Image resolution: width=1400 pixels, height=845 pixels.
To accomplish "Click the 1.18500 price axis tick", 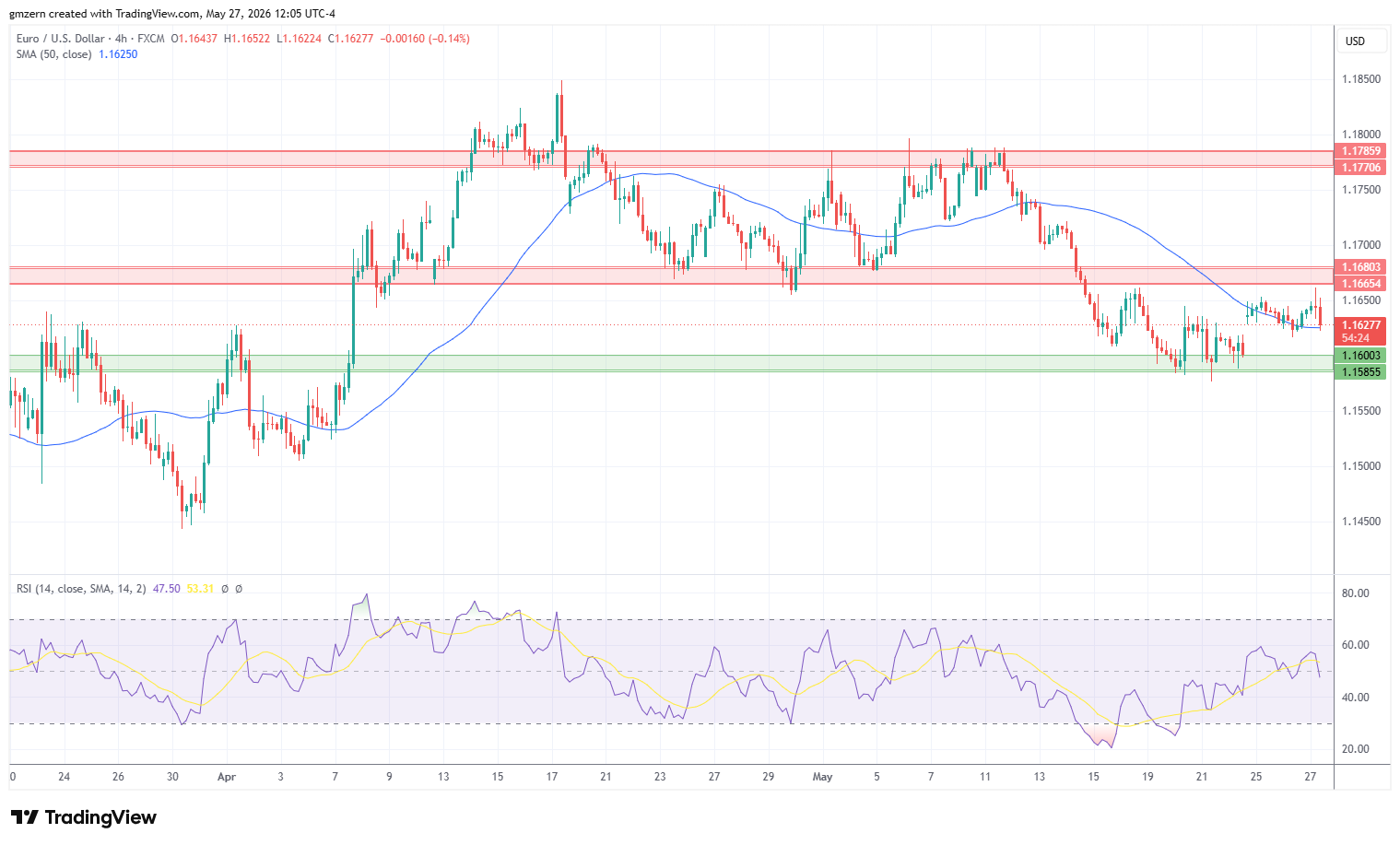I will tap(1360, 79).
